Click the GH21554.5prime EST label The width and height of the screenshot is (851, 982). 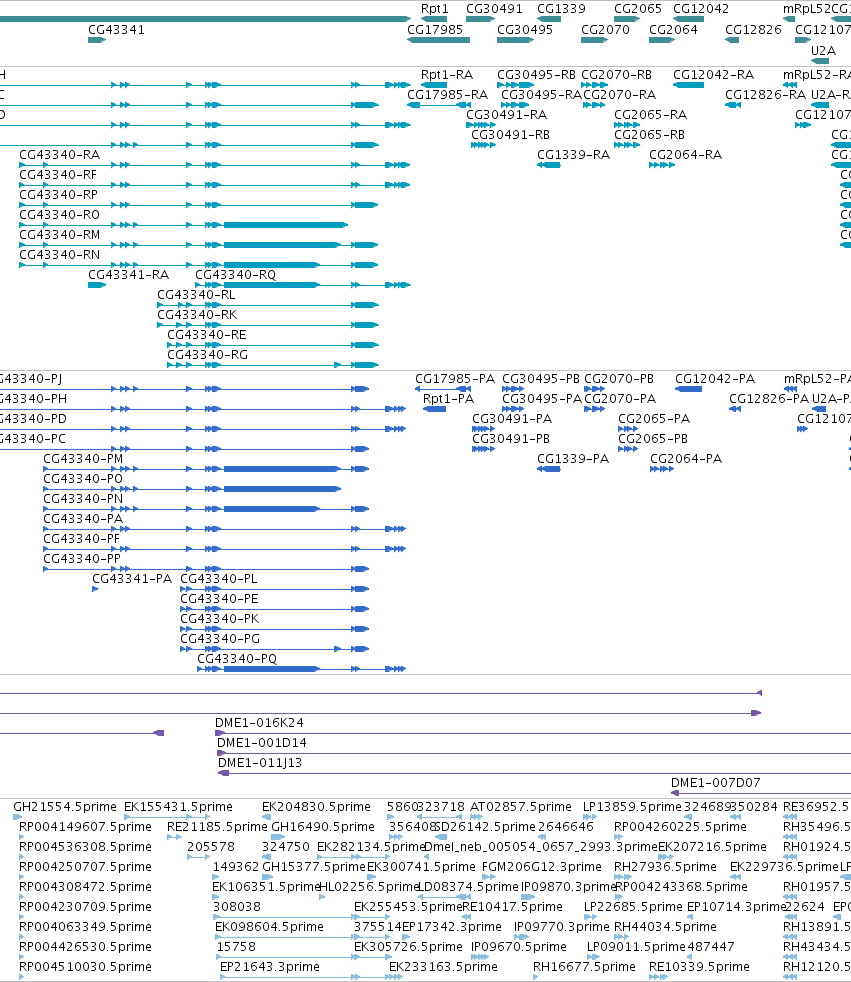(x=64, y=807)
